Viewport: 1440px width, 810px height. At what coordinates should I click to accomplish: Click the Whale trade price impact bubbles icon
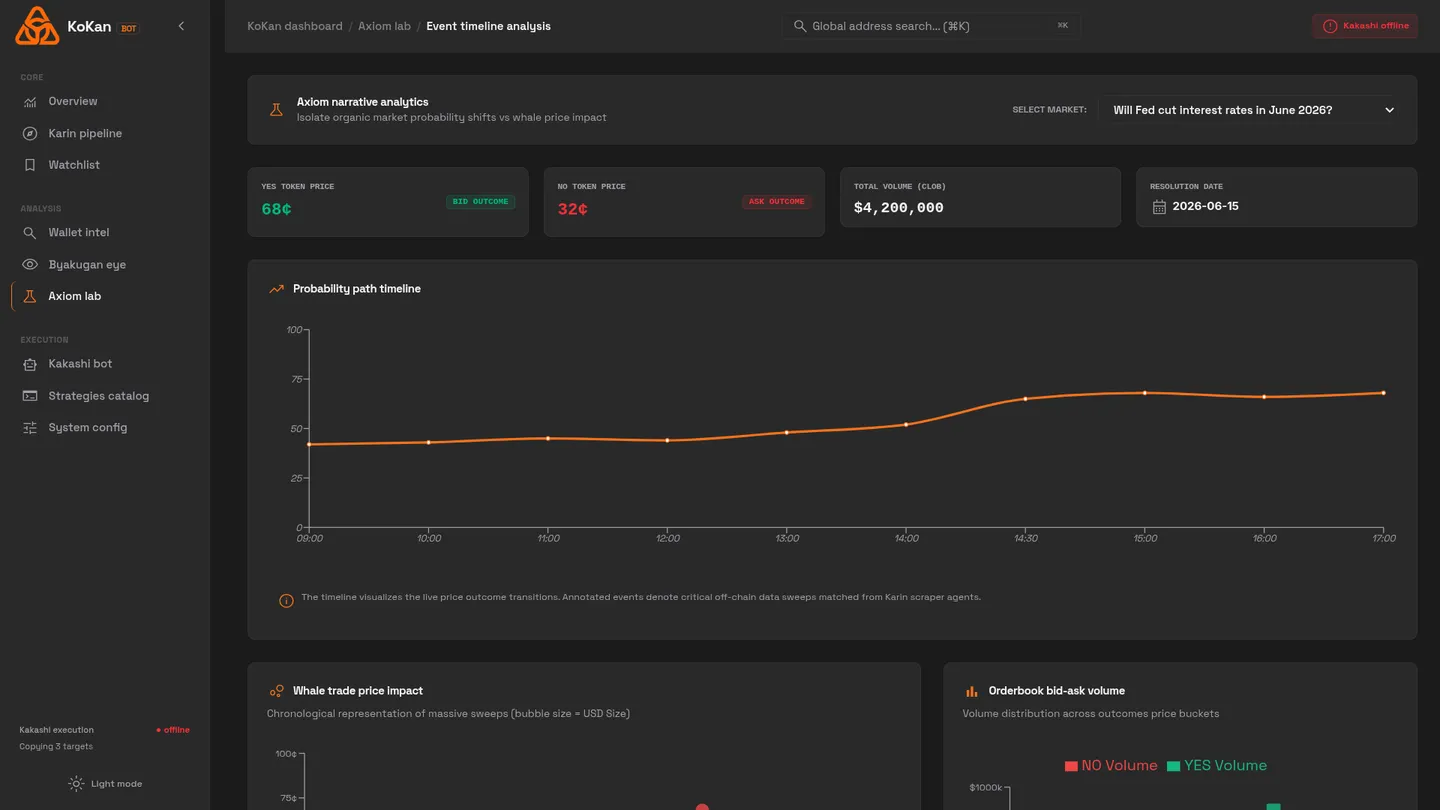(x=276, y=691)
